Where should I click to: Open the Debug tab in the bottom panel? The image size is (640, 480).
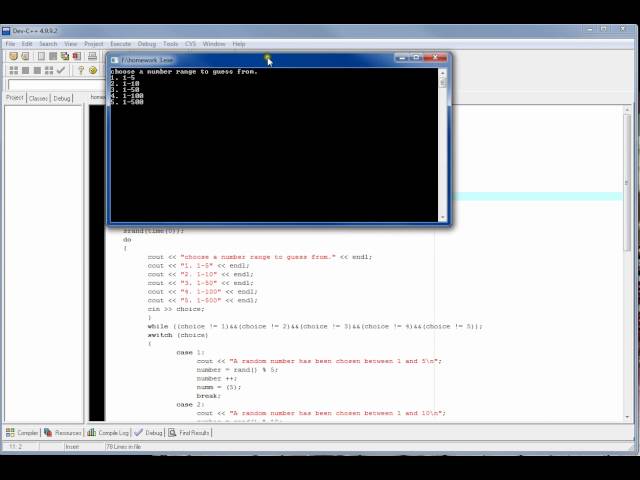point(148,433)
